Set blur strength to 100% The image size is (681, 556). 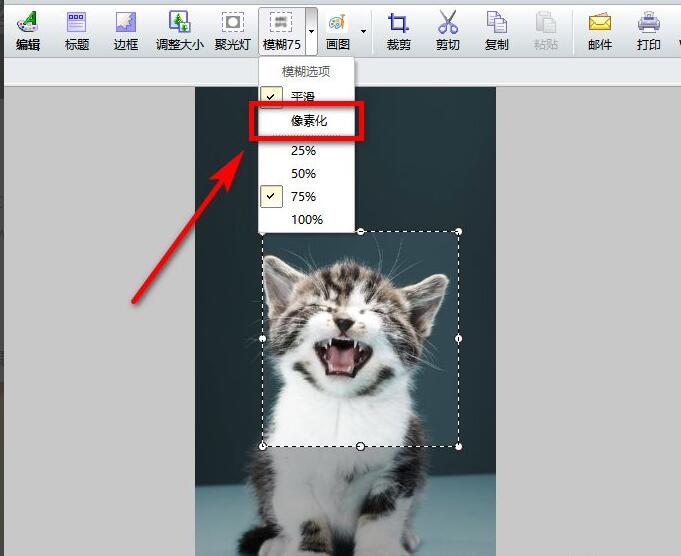(306, 219)
